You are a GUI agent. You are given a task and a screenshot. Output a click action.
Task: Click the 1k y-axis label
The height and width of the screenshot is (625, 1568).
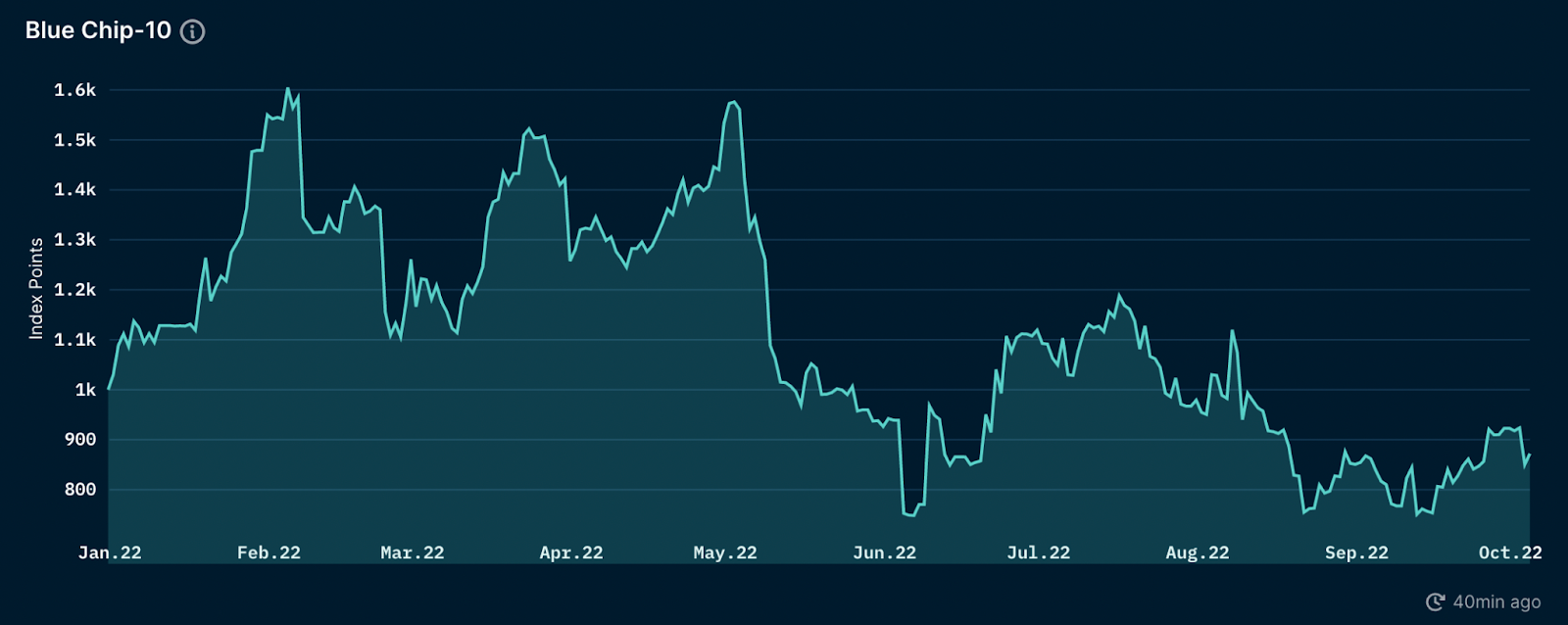pyautogui.click(x=85, y=390)
